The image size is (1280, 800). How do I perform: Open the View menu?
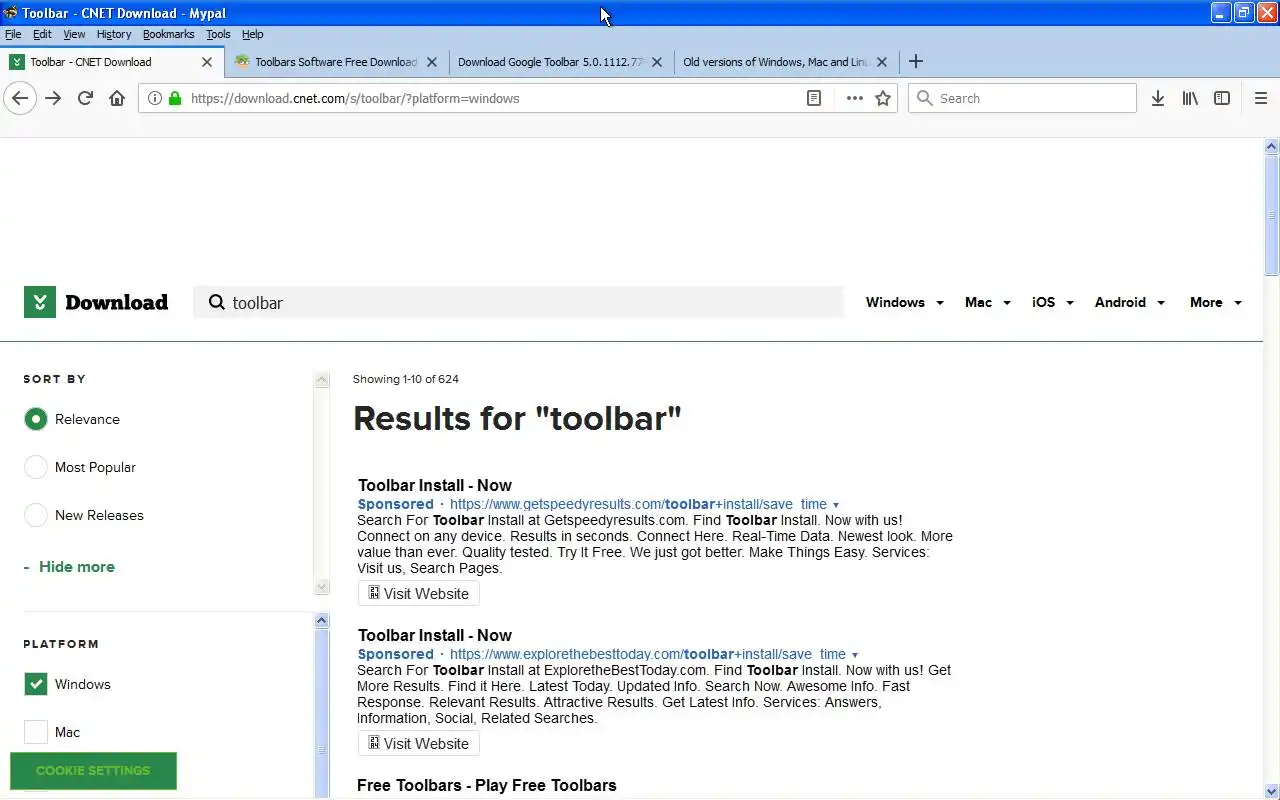[74, 34]
